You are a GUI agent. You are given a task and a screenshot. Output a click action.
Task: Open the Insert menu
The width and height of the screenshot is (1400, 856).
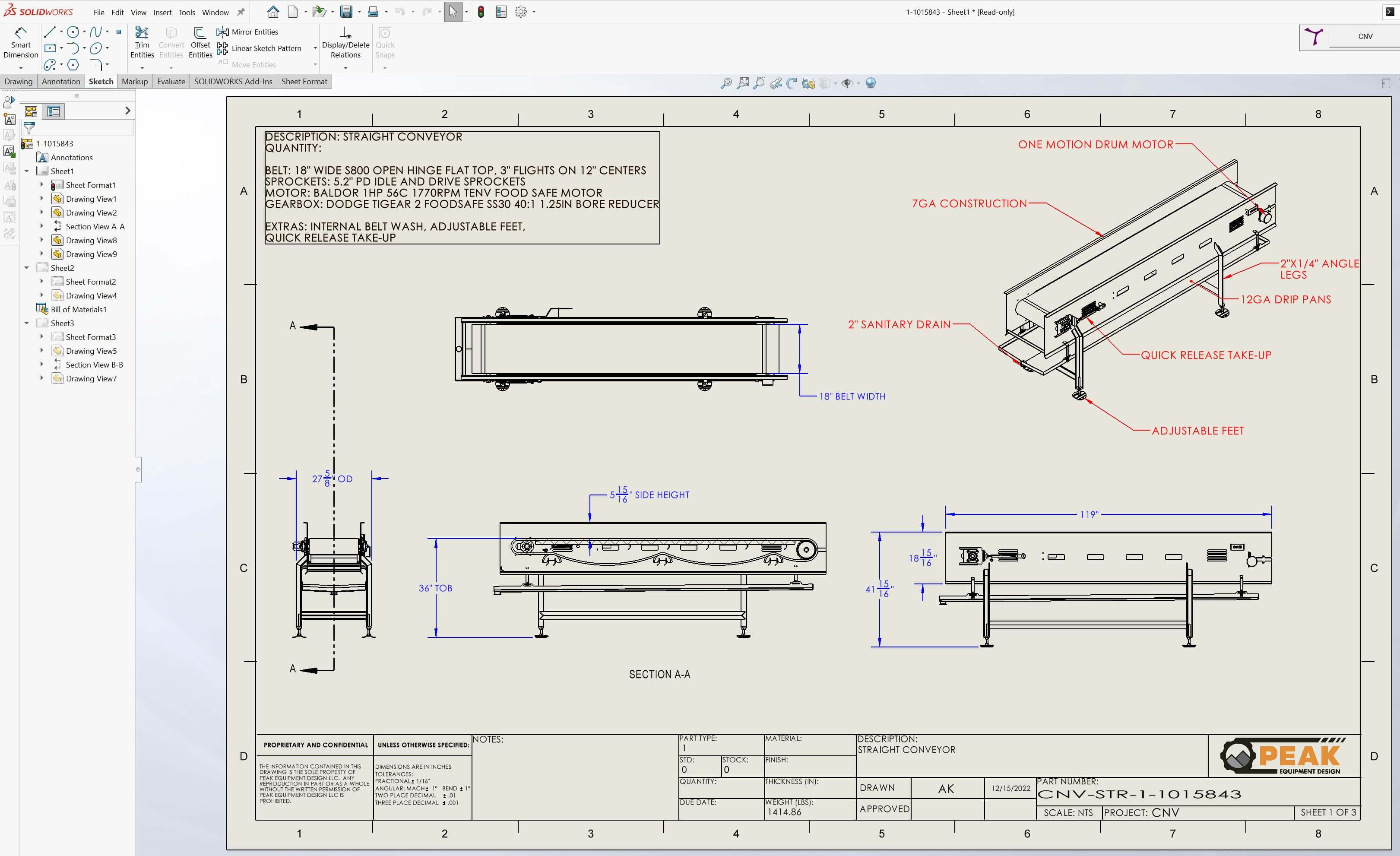click(162, 12)
